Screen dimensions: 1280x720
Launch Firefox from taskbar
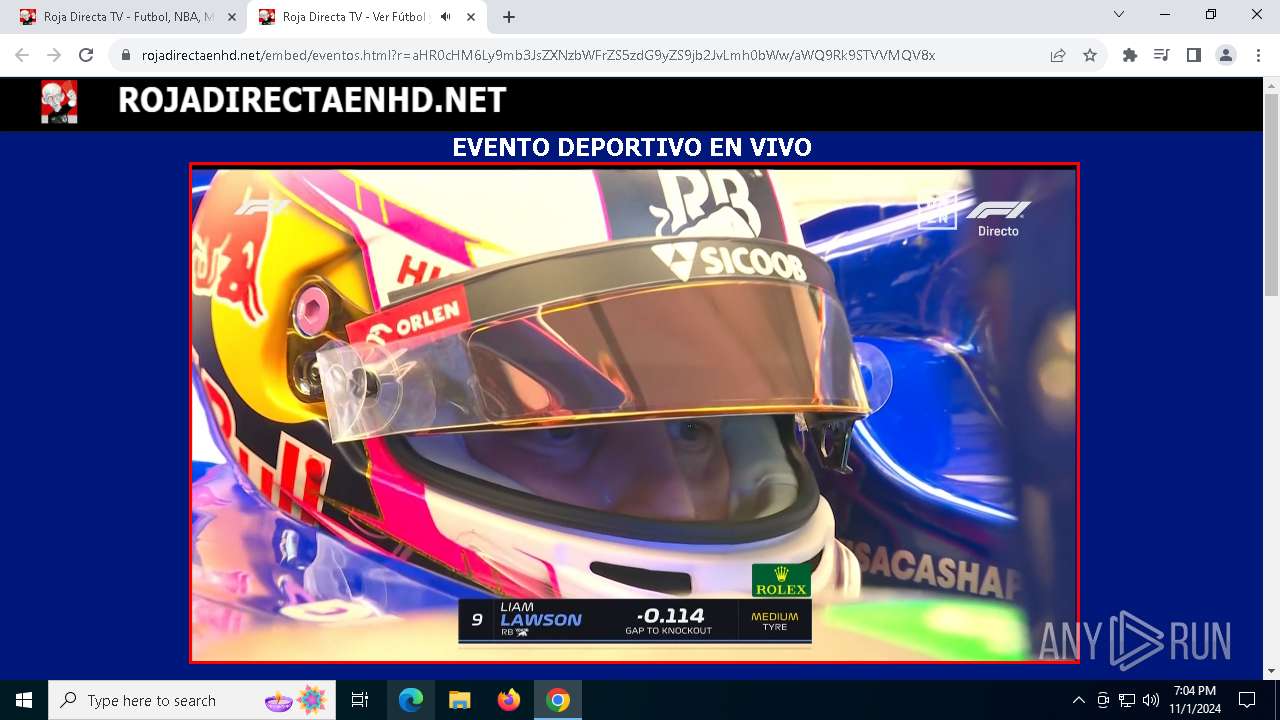(509, 700)
